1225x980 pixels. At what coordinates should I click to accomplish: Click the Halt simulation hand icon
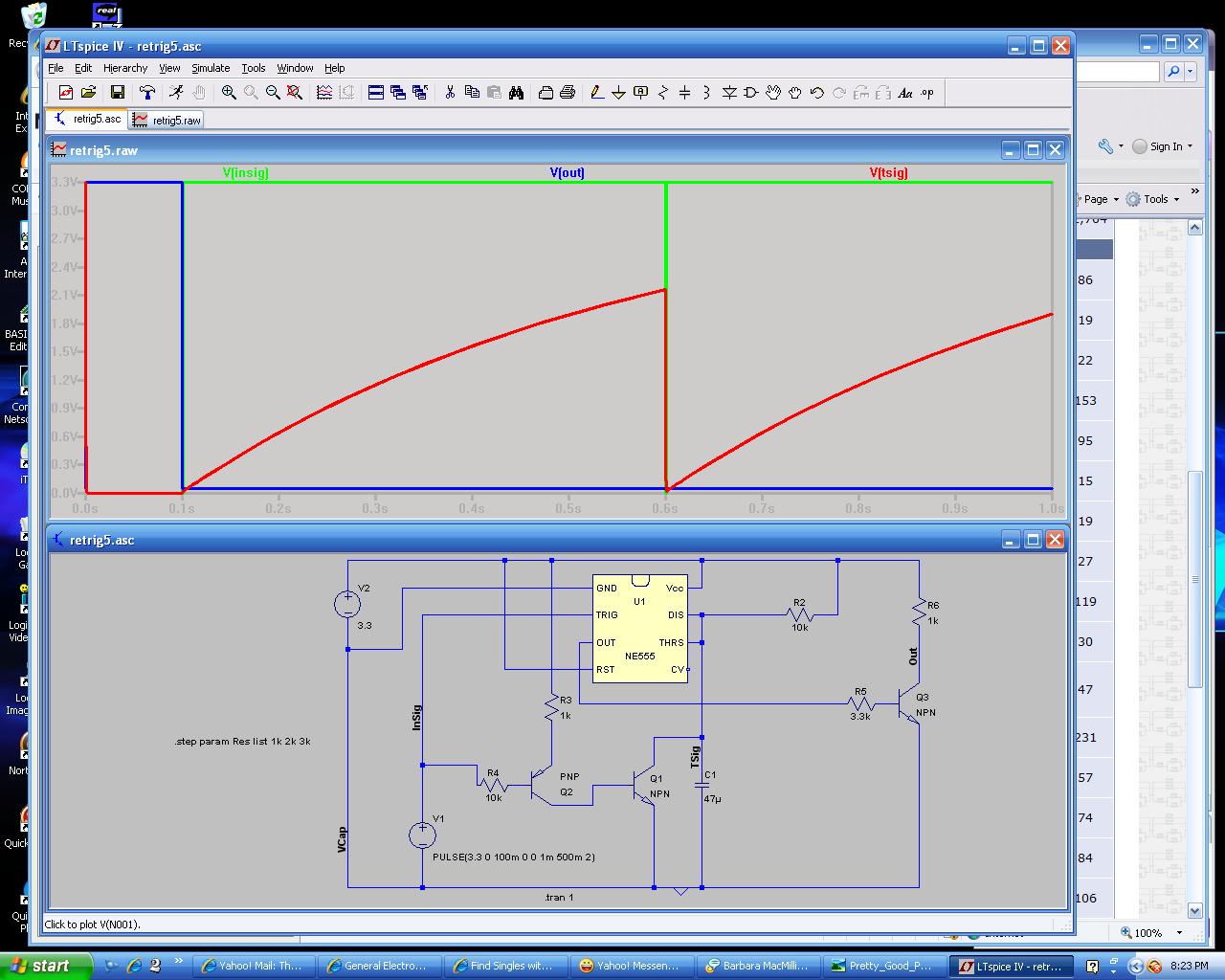coord(199,93)
